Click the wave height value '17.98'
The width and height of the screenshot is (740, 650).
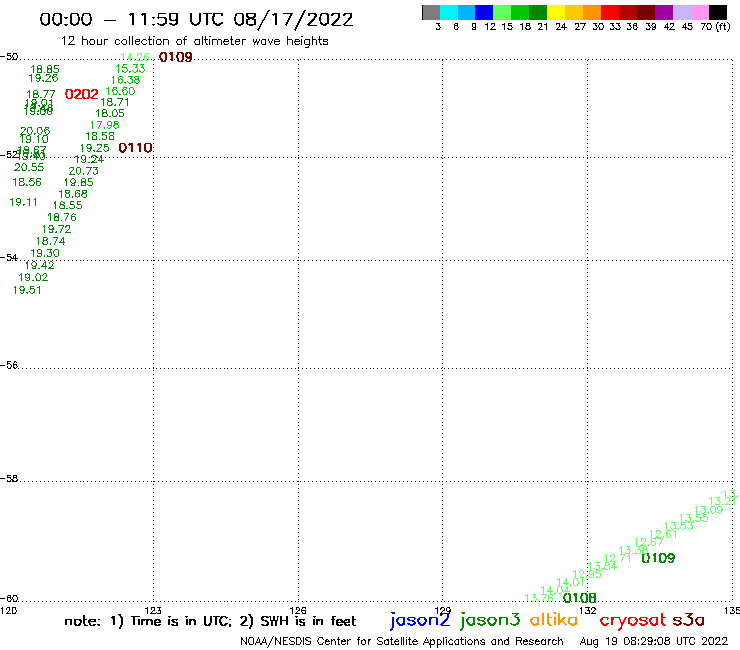(105, 125)
